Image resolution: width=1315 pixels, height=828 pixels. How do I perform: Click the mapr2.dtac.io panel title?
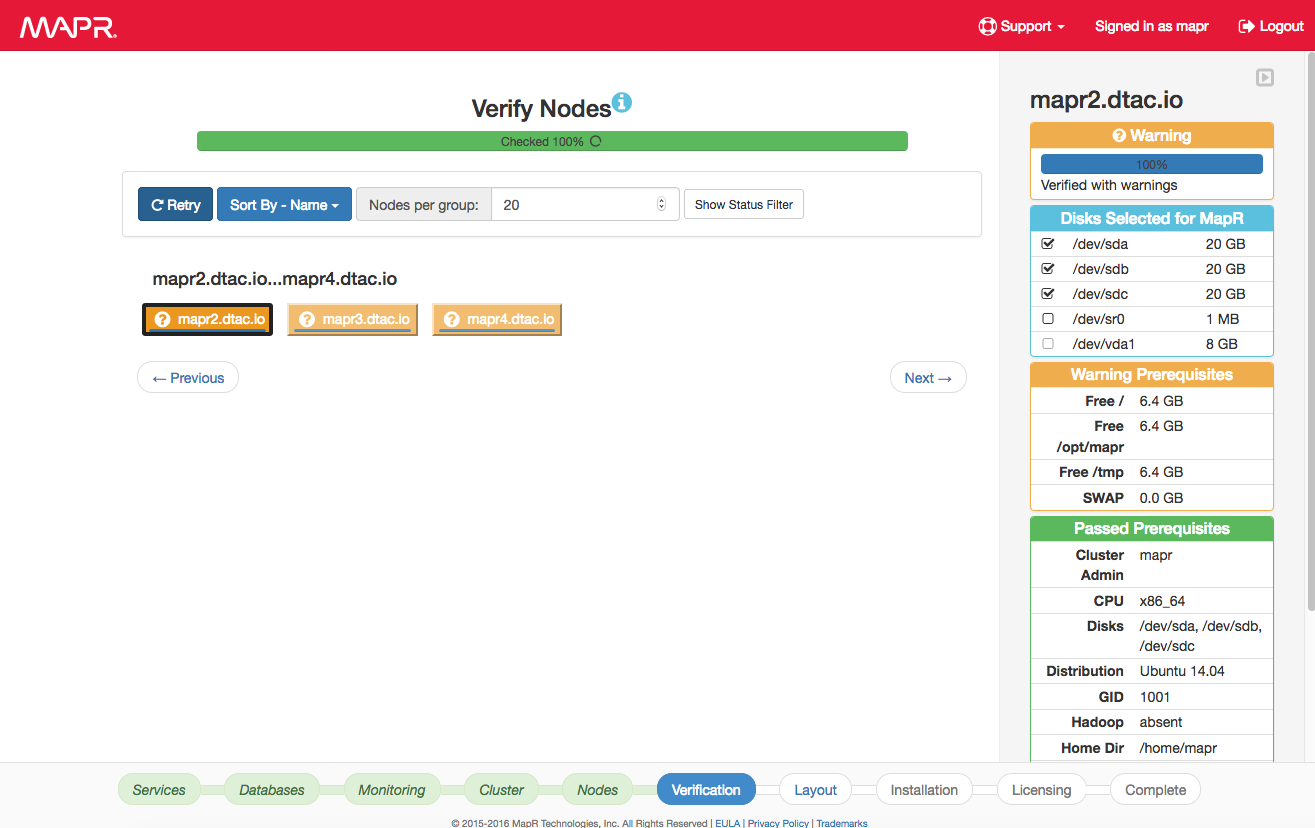(x=1106, y=100)
